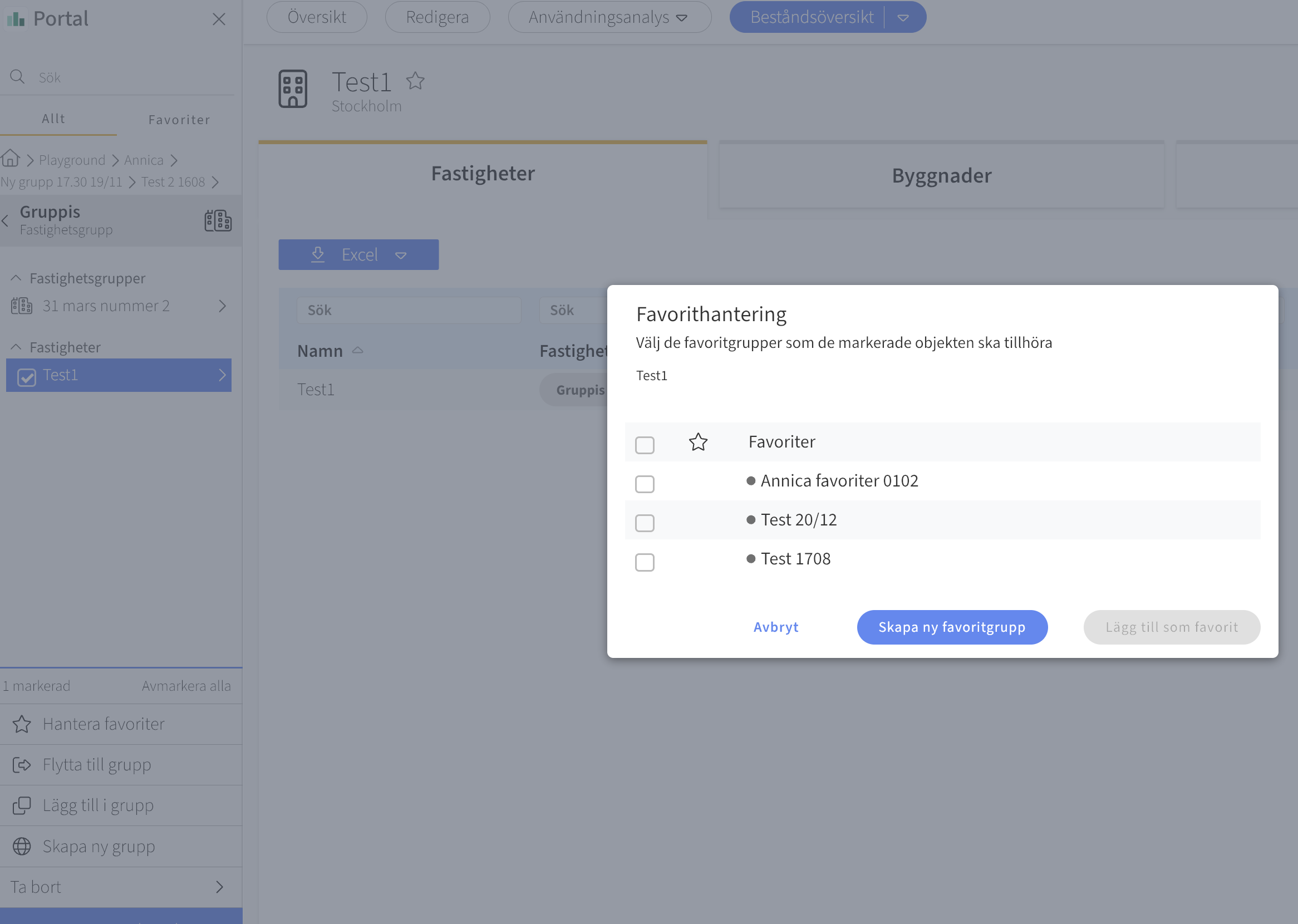The image size is (1298, 924).
Task: Collapse the Fastighetsgrupper section
Action: pyautogui.click(x=16, y=278)
